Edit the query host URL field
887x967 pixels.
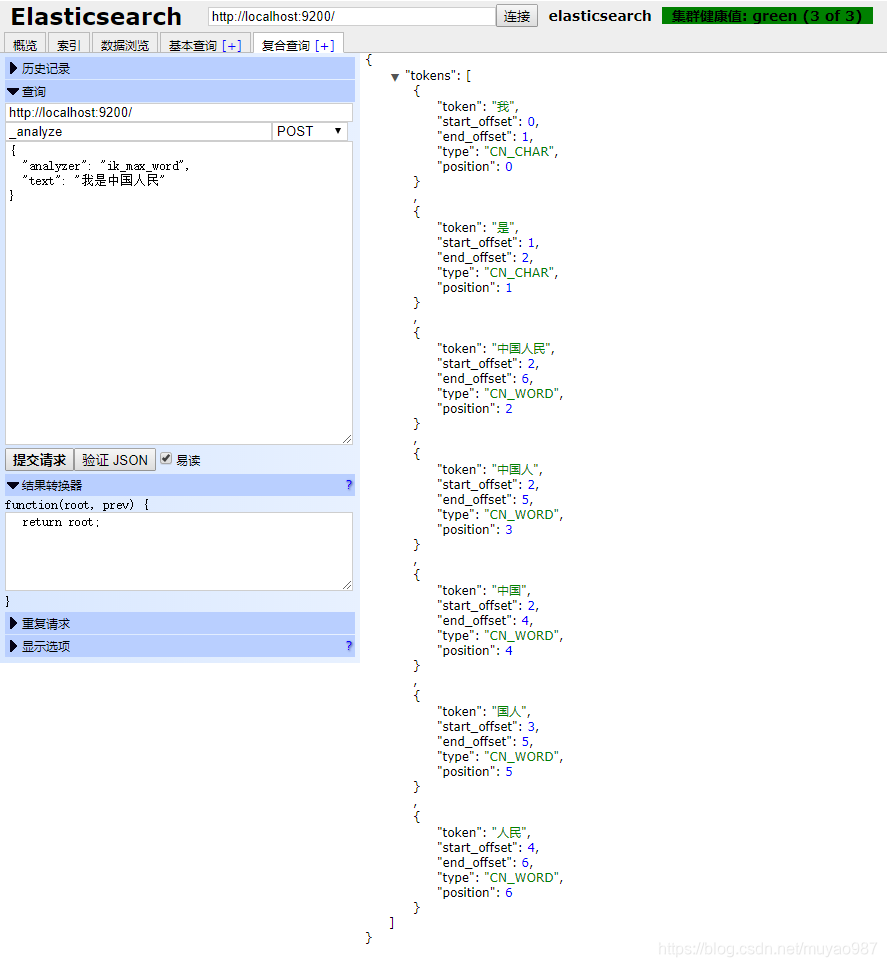click(179, 112)
